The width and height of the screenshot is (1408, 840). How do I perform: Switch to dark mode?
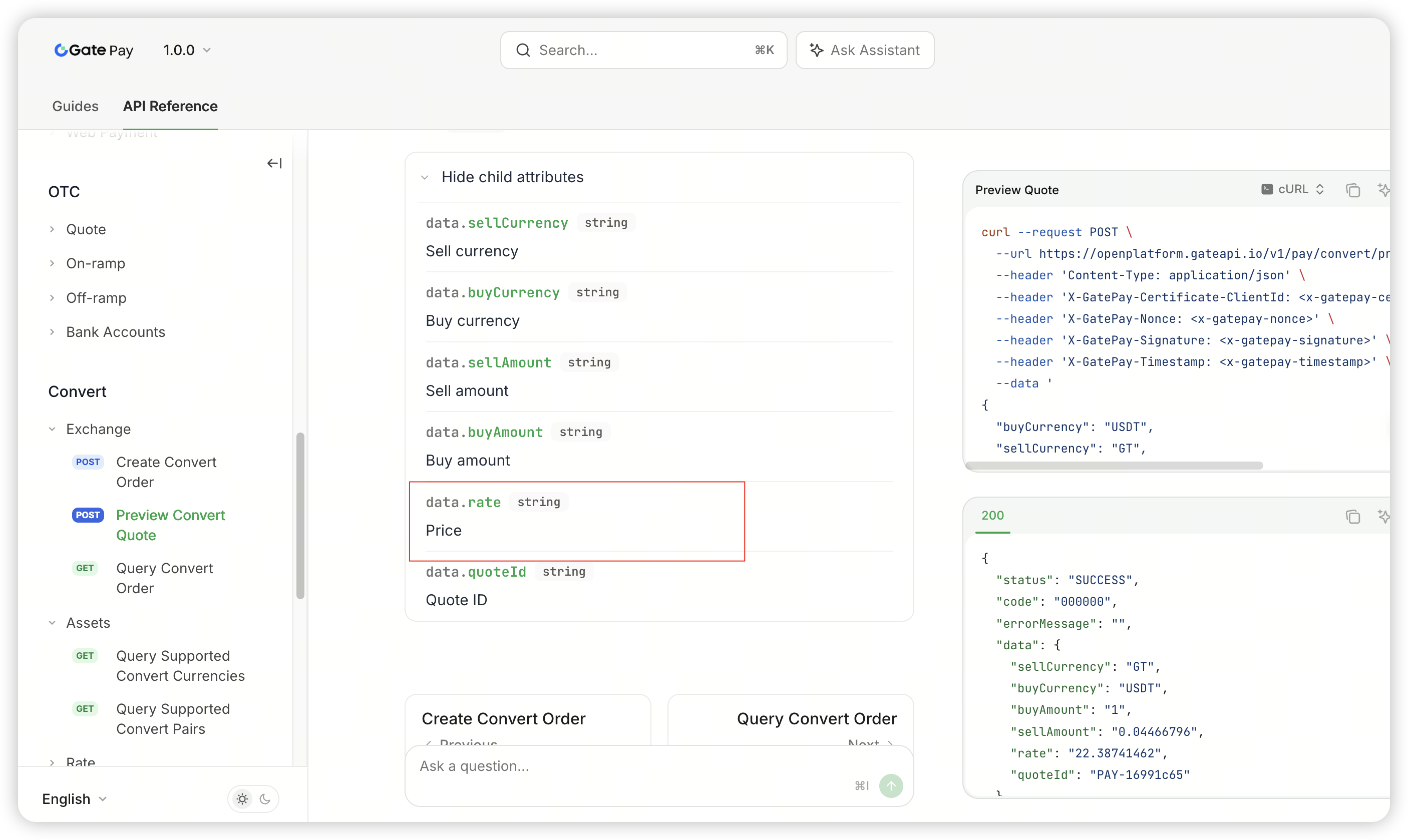pyautogui.click(x=265, y=799)
